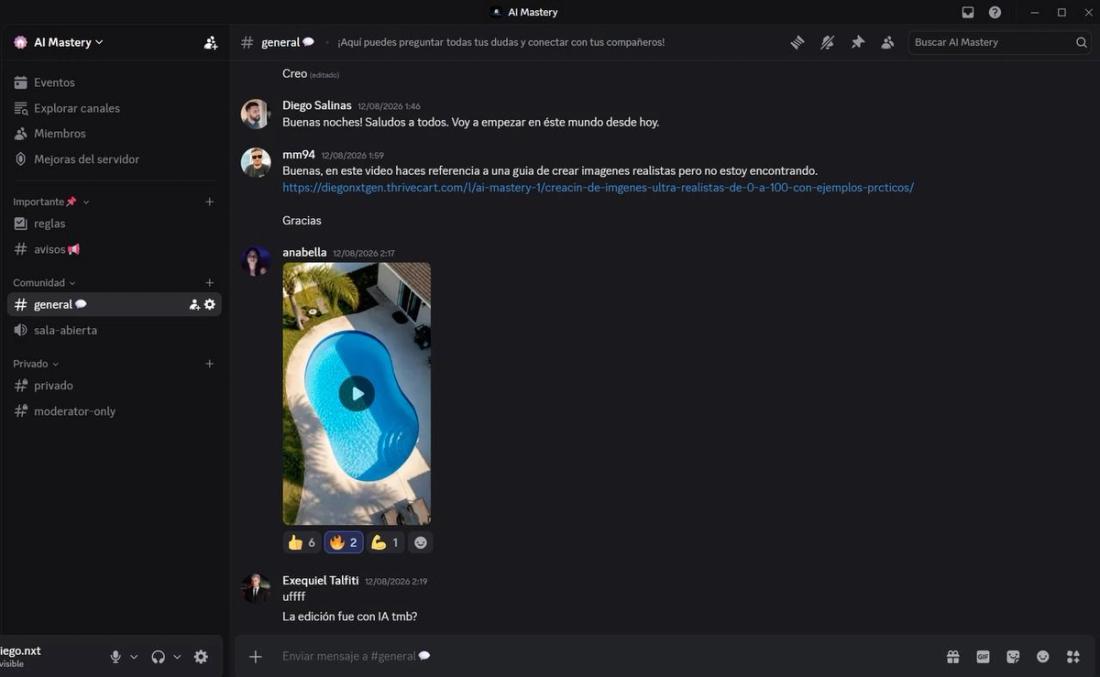Show the member list from the channel header
Viewport: 1100px width, 677px height.
pos(887,42)
